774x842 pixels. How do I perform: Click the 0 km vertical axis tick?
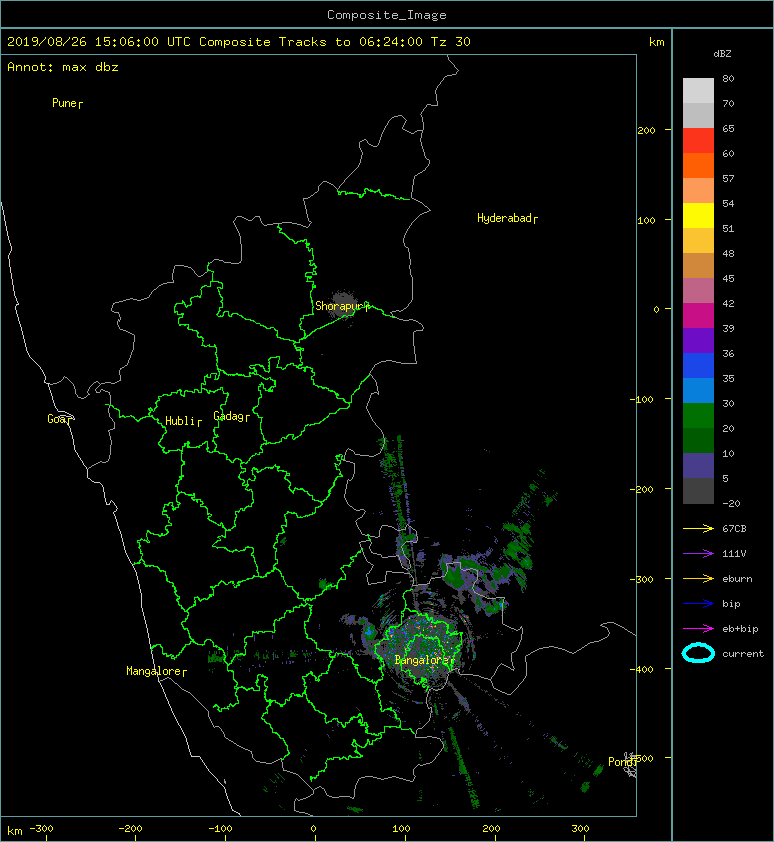(656, 309)
